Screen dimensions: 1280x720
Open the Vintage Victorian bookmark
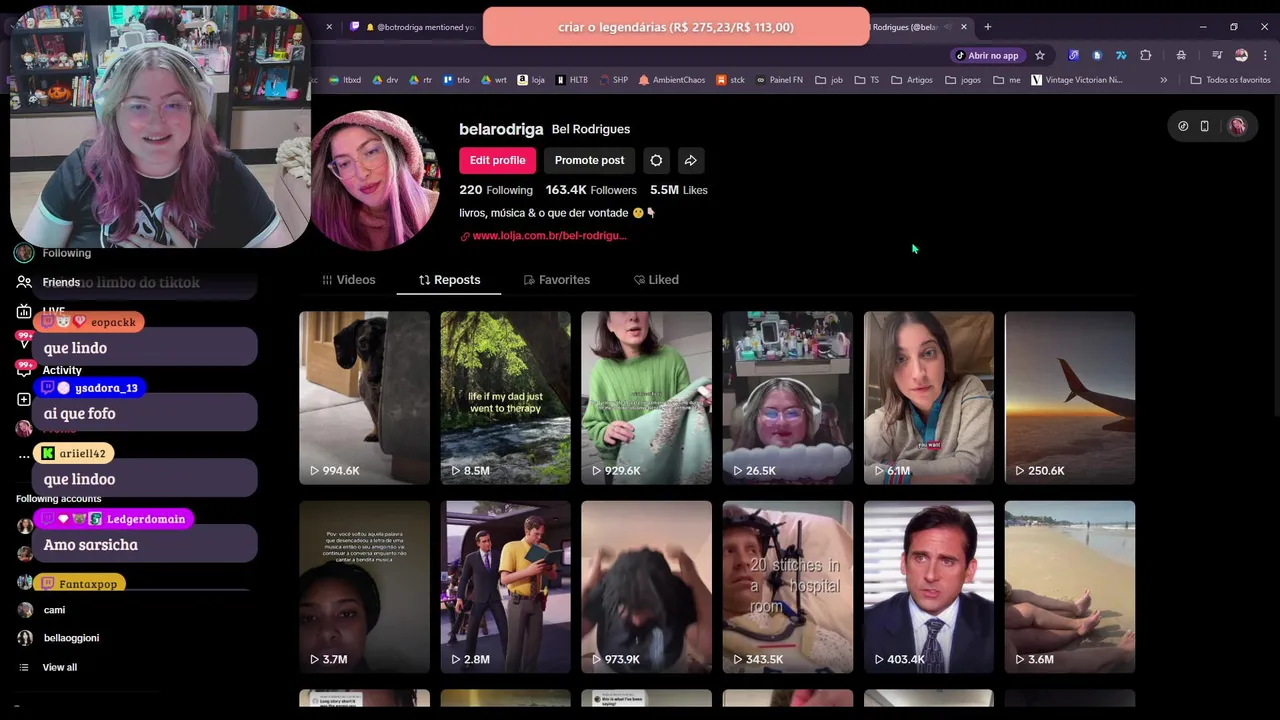pyautogui.click(x=1077, y=80)
